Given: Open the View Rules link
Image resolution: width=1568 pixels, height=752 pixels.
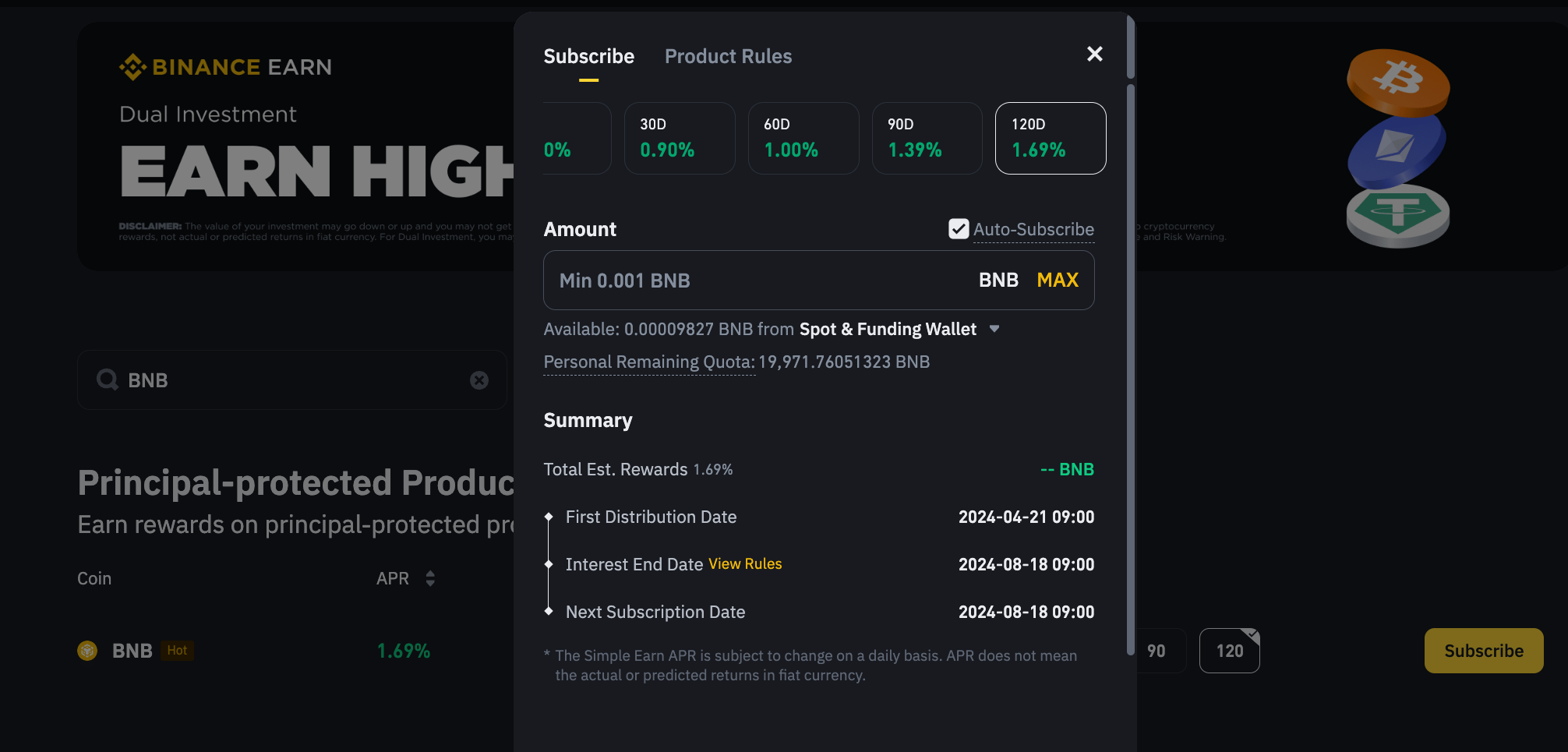Looking at the screenshot, I should pyautogui.click(x=745, y=563).
